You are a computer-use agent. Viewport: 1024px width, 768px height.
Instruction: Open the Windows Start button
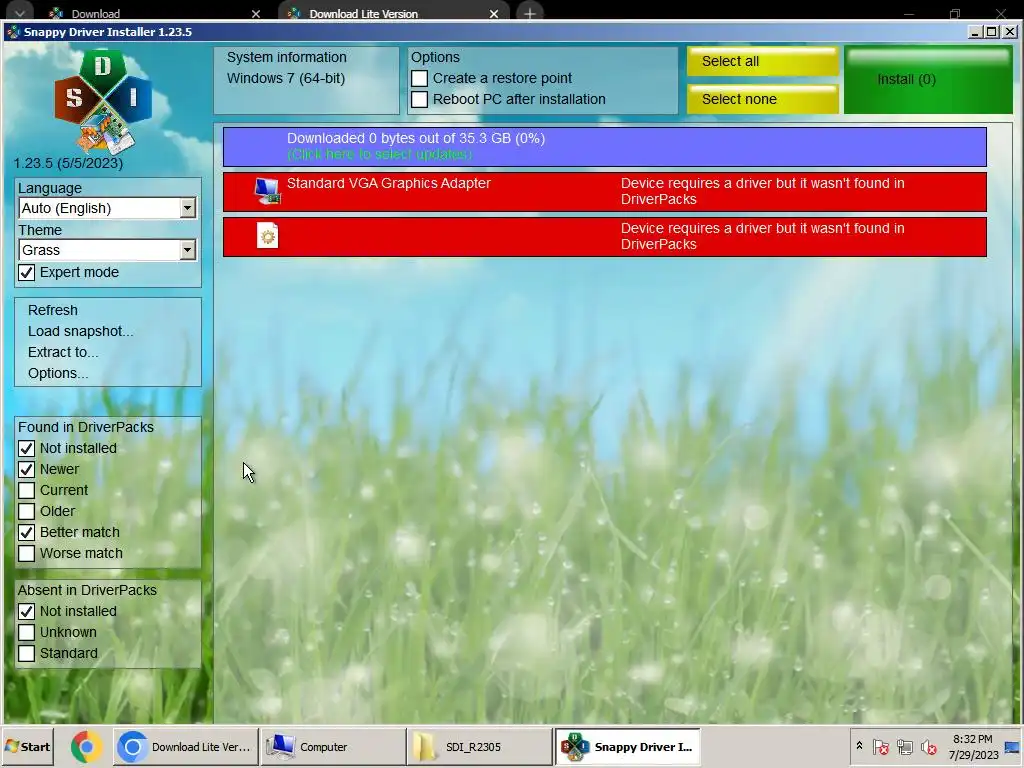click(x=27, y=746)
